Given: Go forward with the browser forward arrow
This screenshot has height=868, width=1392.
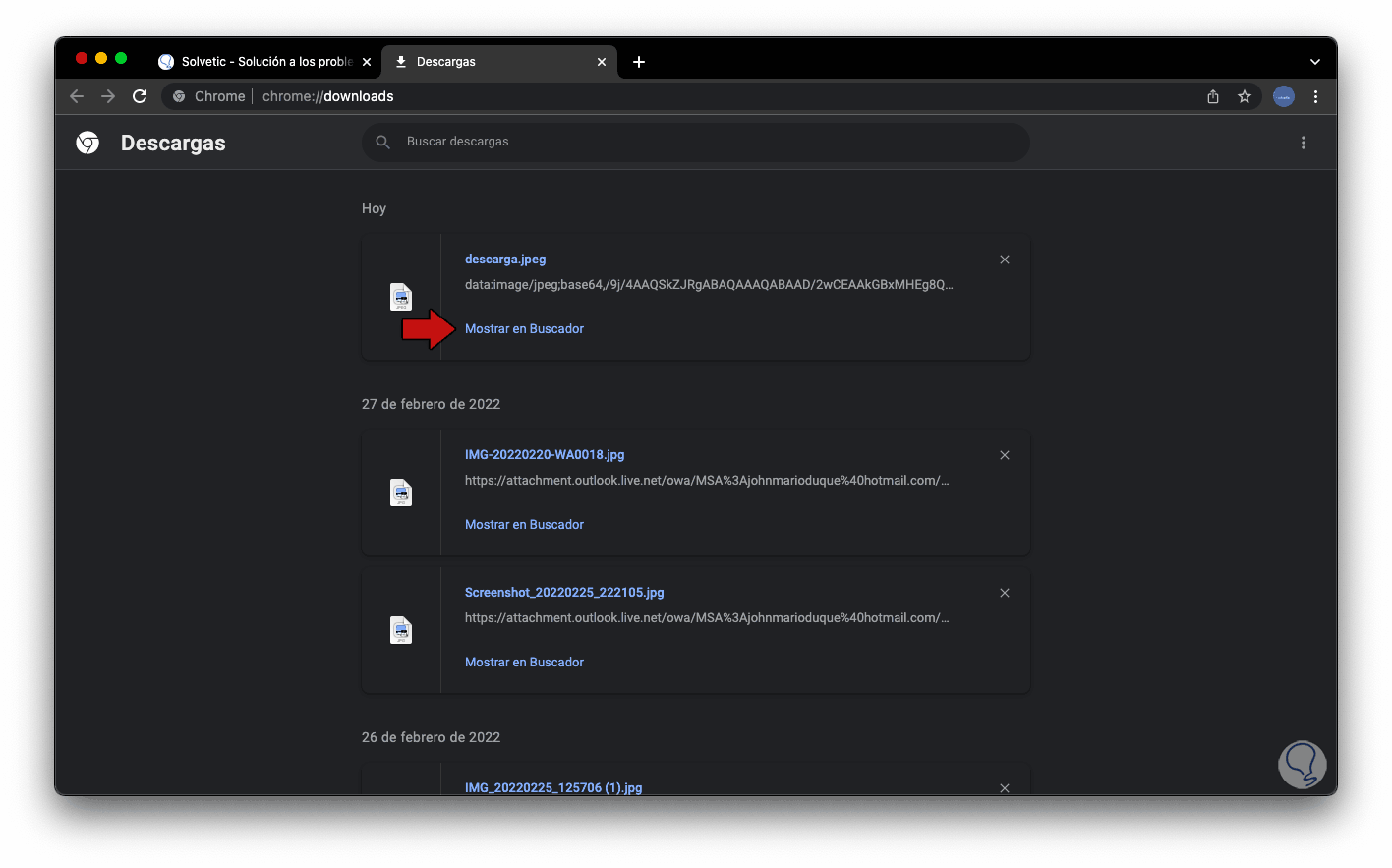Looking at the screenshot, I should pos(108,96).
